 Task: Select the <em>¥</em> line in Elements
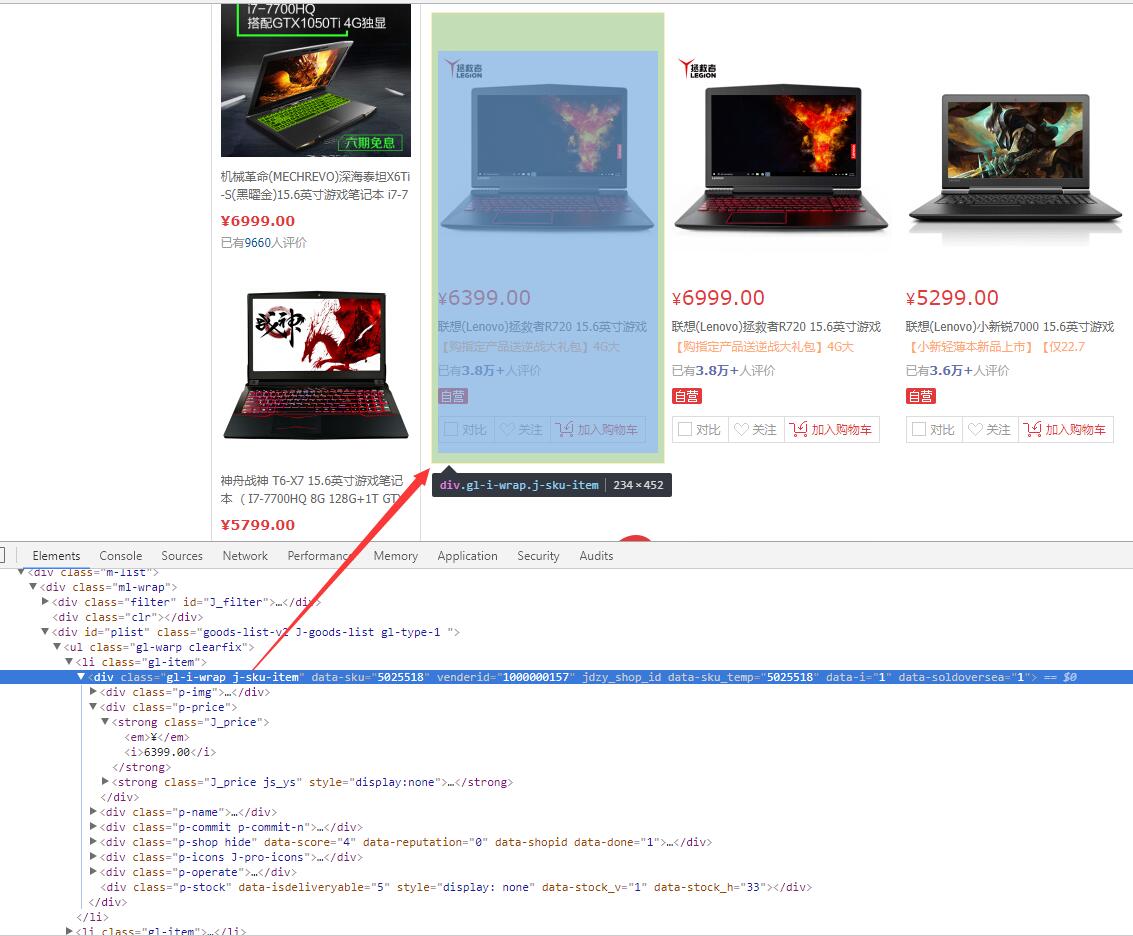tap(157, 737)
